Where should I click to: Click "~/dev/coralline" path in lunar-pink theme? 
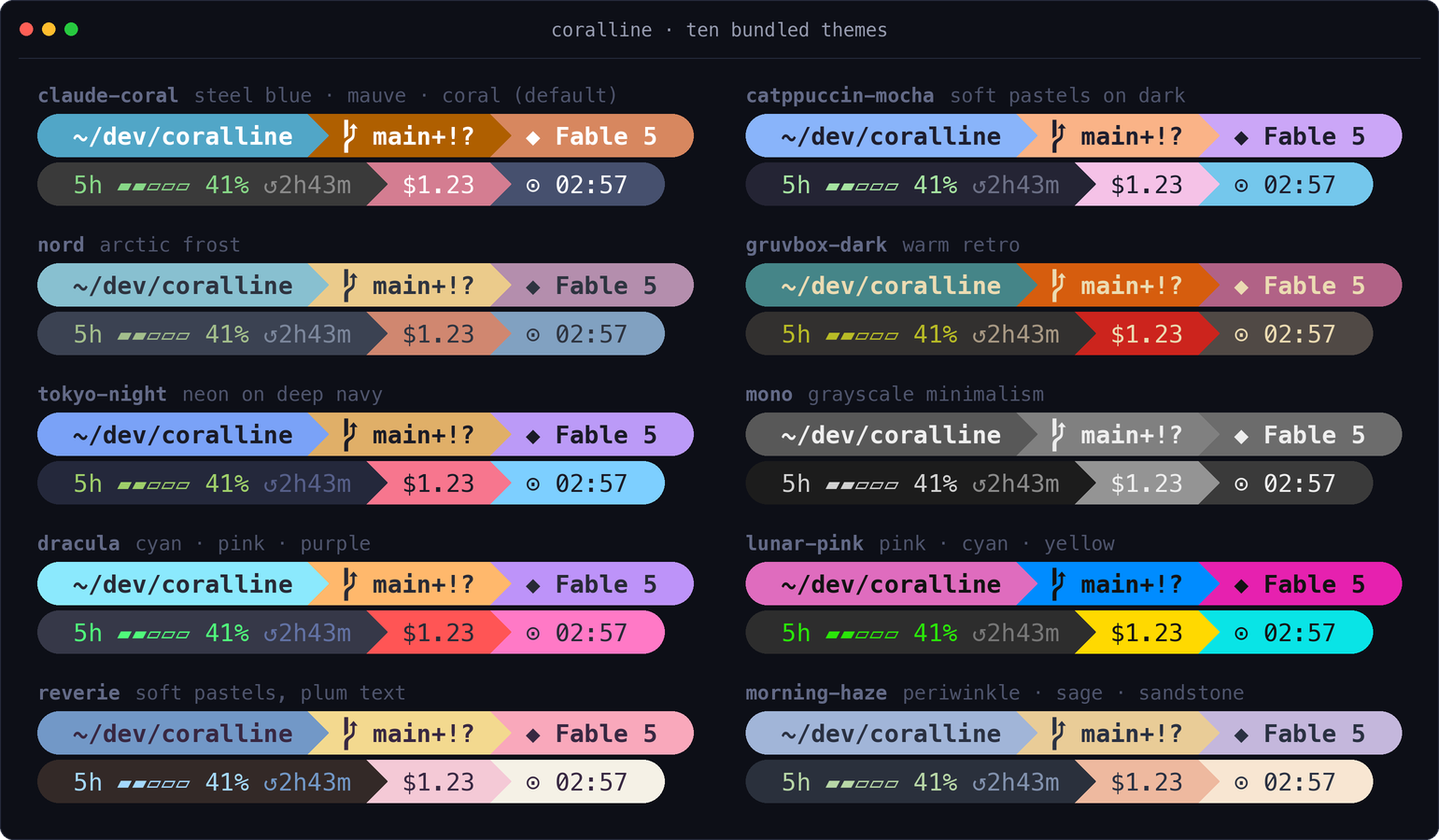891,584
